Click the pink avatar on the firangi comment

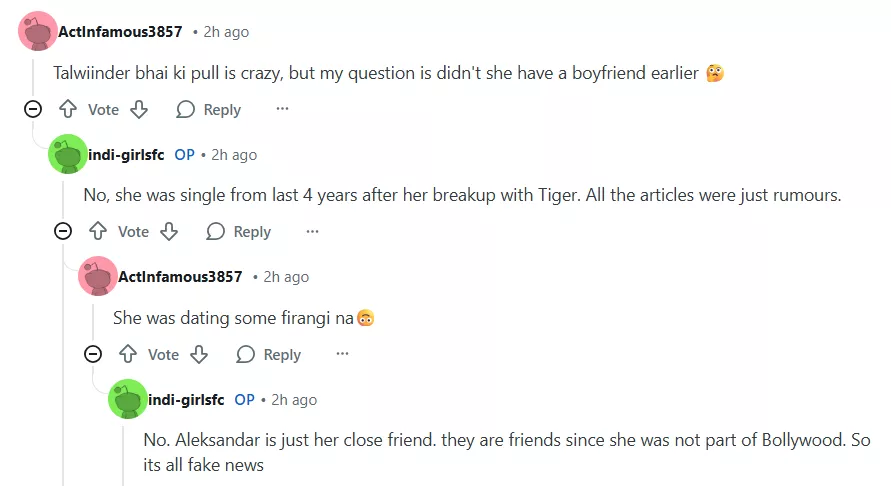(x=98, y=277)
